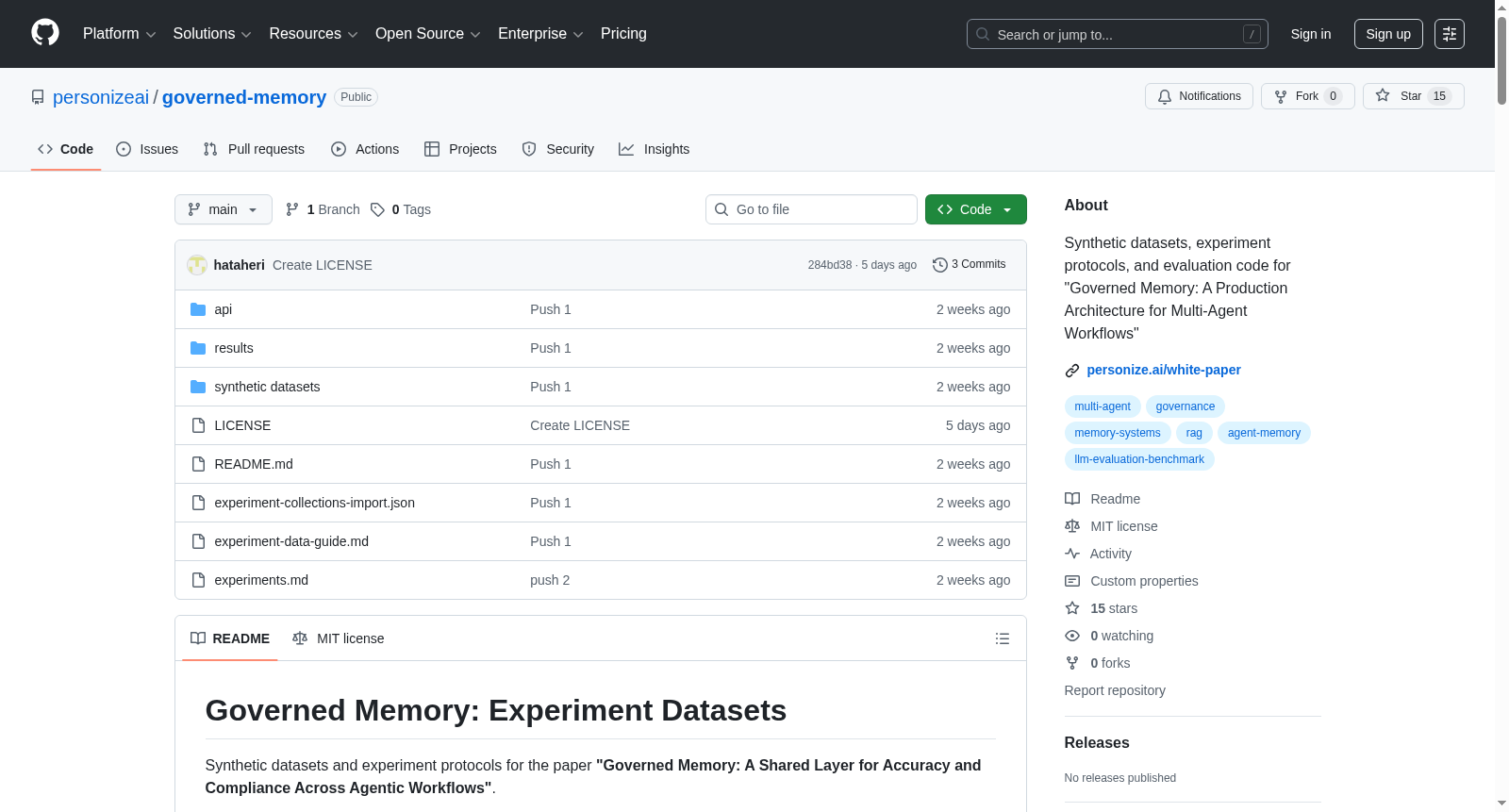This screenshot has height=812, width=1509.
Task: Open the main branch selector dropdown
Action: tap(224, 209)
